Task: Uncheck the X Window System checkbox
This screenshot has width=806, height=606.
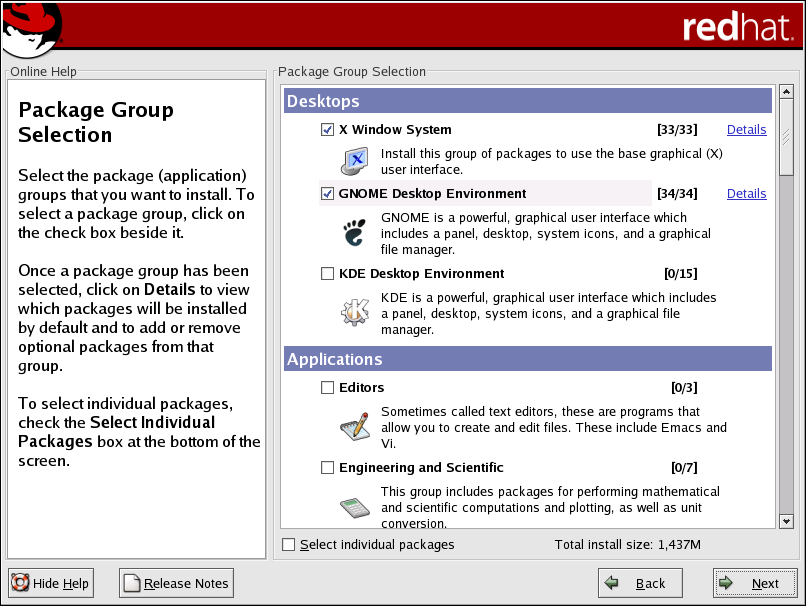Action: (327, 130)
